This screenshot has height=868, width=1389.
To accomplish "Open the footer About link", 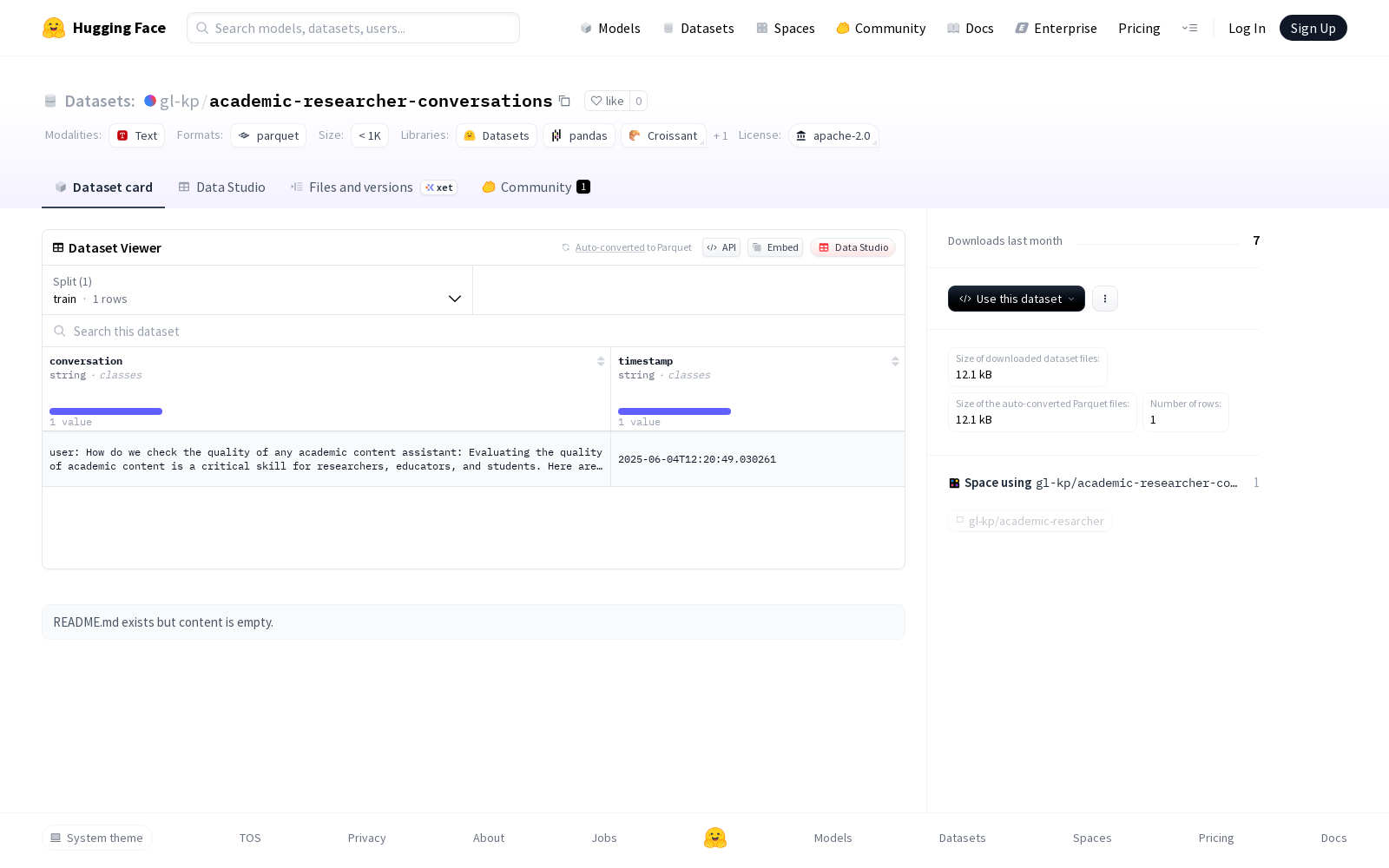I will (489, 838).
